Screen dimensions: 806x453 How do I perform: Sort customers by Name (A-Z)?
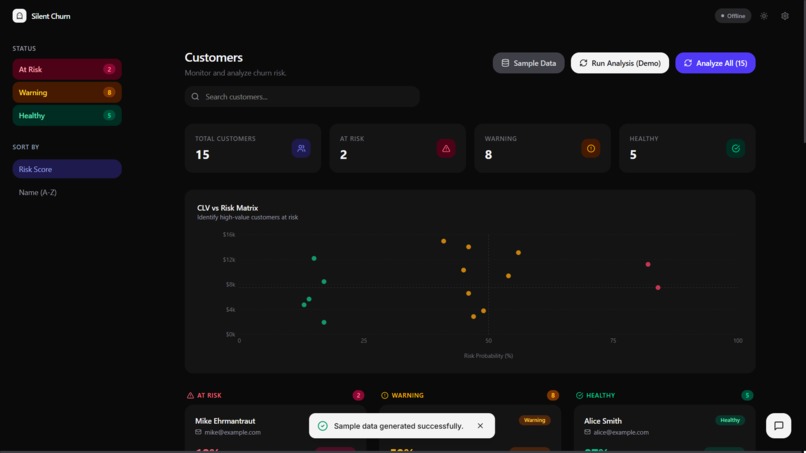[x=67, y=192]
